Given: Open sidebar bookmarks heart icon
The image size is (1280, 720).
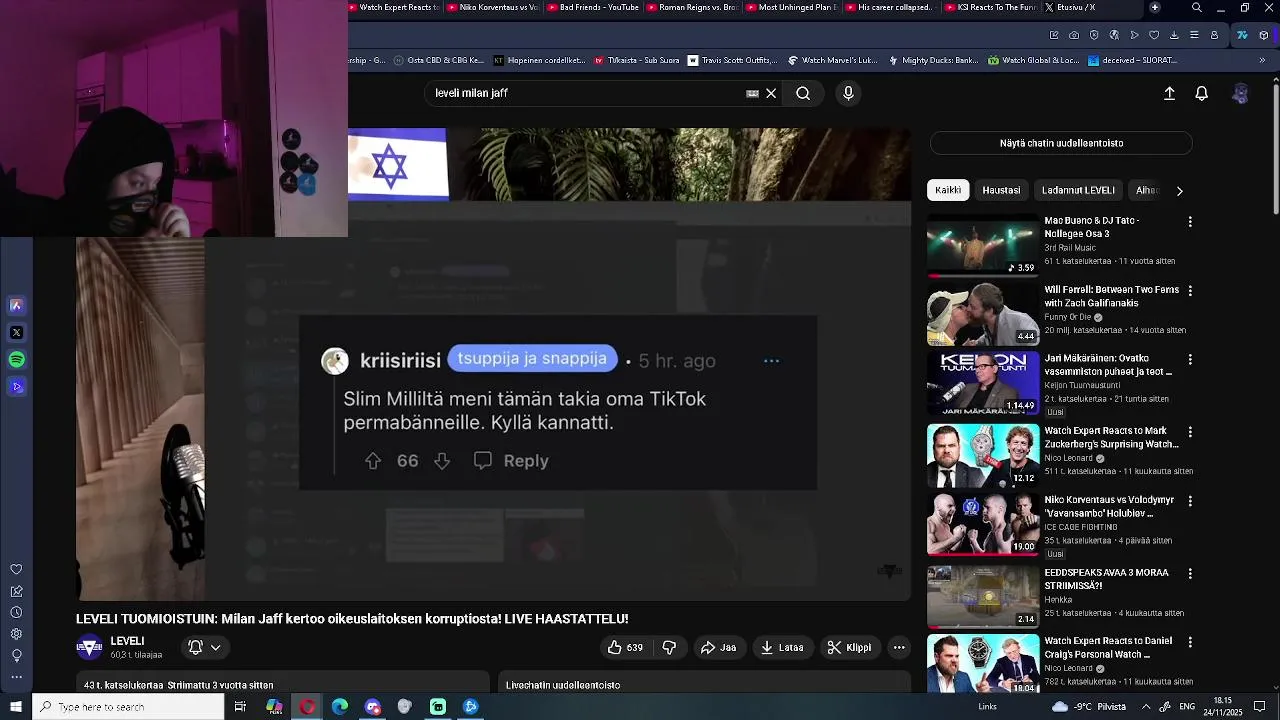Looking at the screenshot, I should [x=16, y=569].
